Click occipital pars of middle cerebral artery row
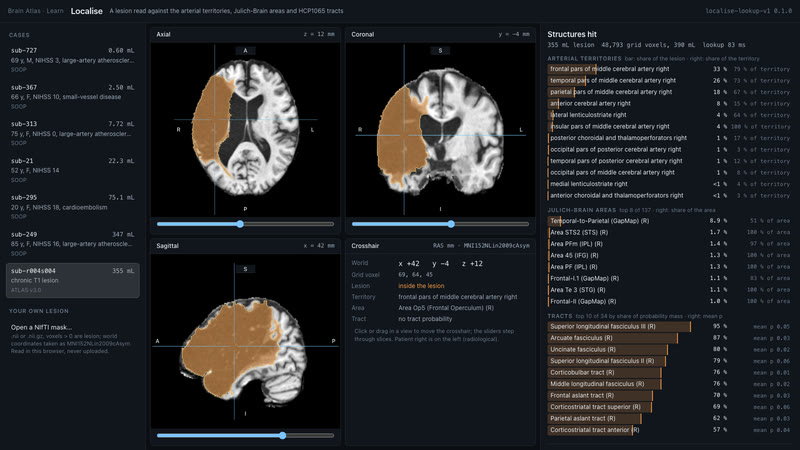The width and height of the screenshot is (800, 450). (x=669, y=172)
